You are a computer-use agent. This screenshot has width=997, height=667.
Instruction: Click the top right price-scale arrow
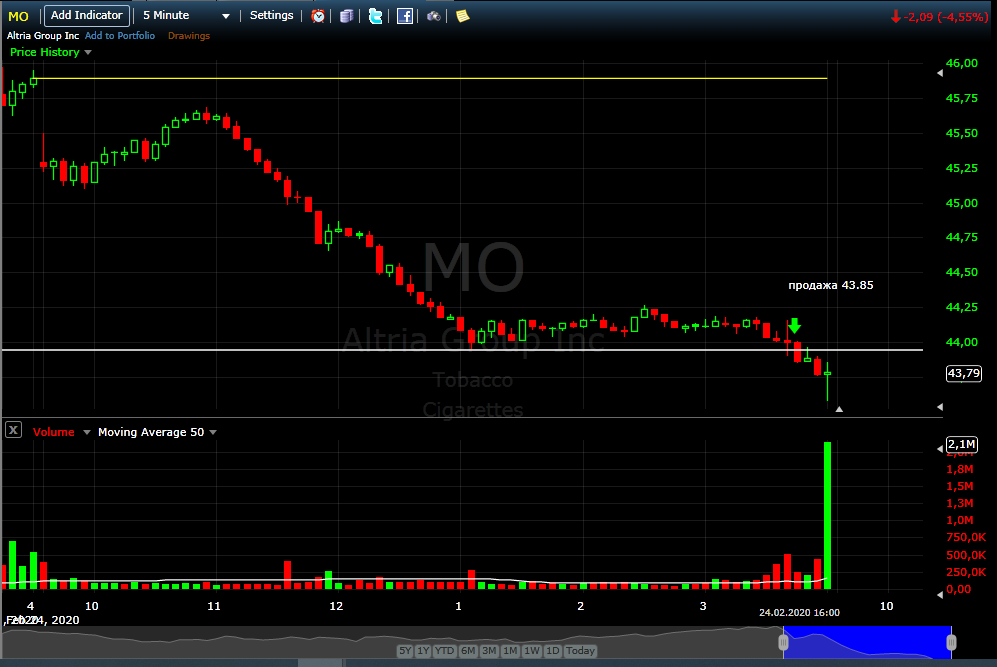pyautogui.click(x=940, y=73)
